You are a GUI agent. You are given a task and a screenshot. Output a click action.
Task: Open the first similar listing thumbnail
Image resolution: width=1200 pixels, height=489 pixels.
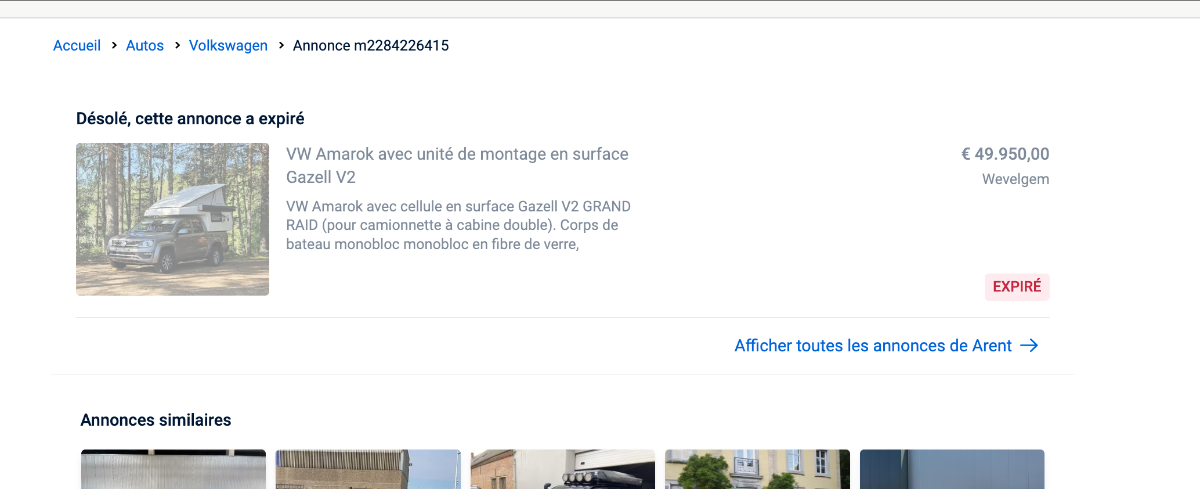coord(173,469)
